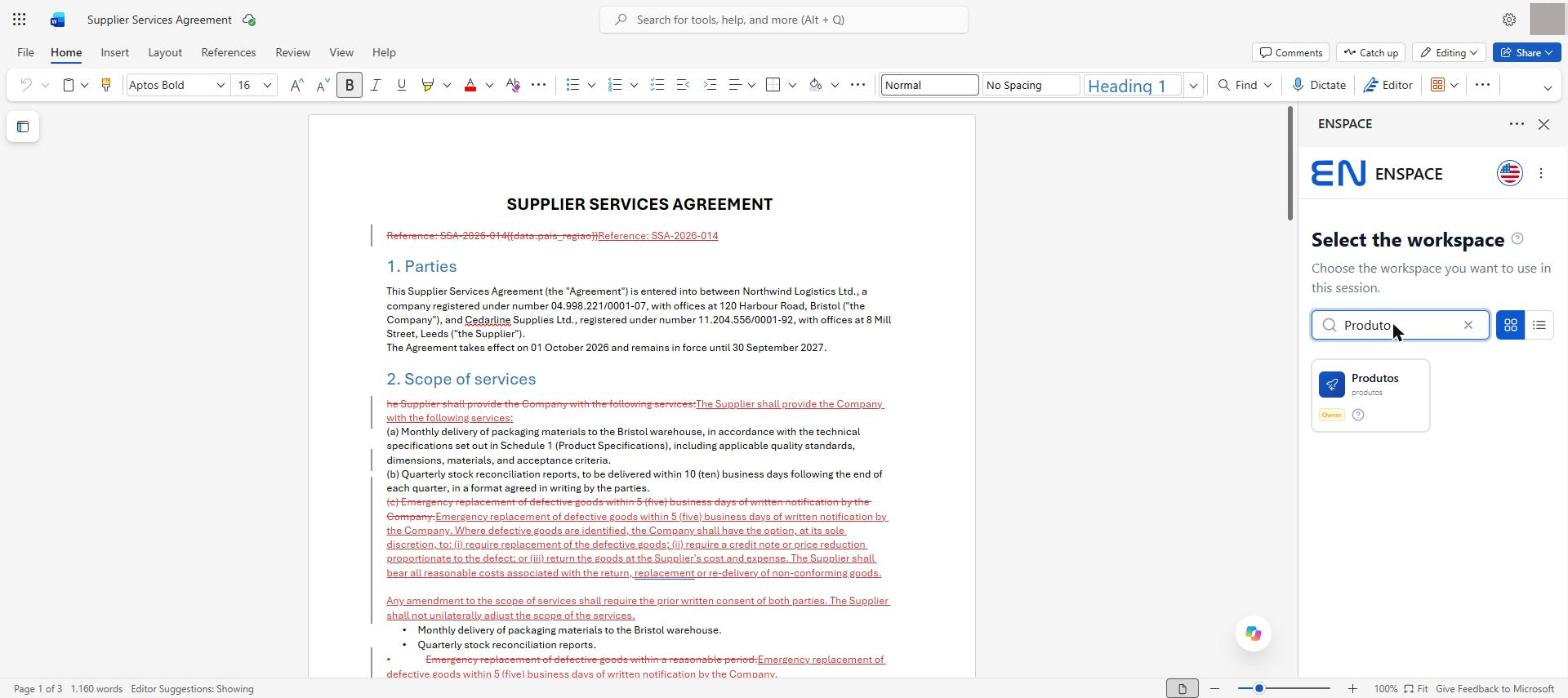Open the Copilot floating button
Image resolution: width=1568 pixels, height=698 pixels.
(1253, 633)
